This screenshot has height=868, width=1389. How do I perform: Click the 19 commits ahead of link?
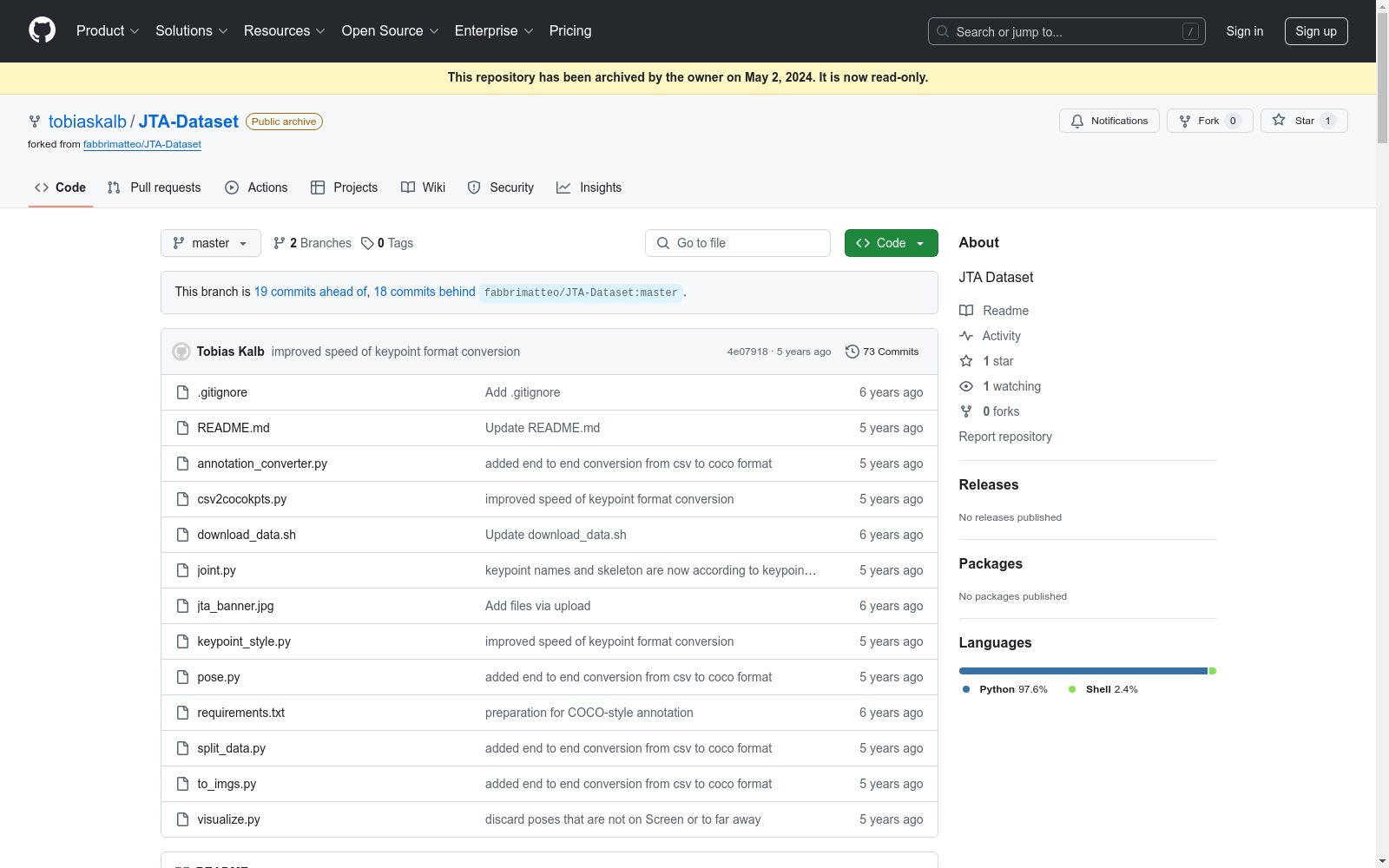pos(311,292)
